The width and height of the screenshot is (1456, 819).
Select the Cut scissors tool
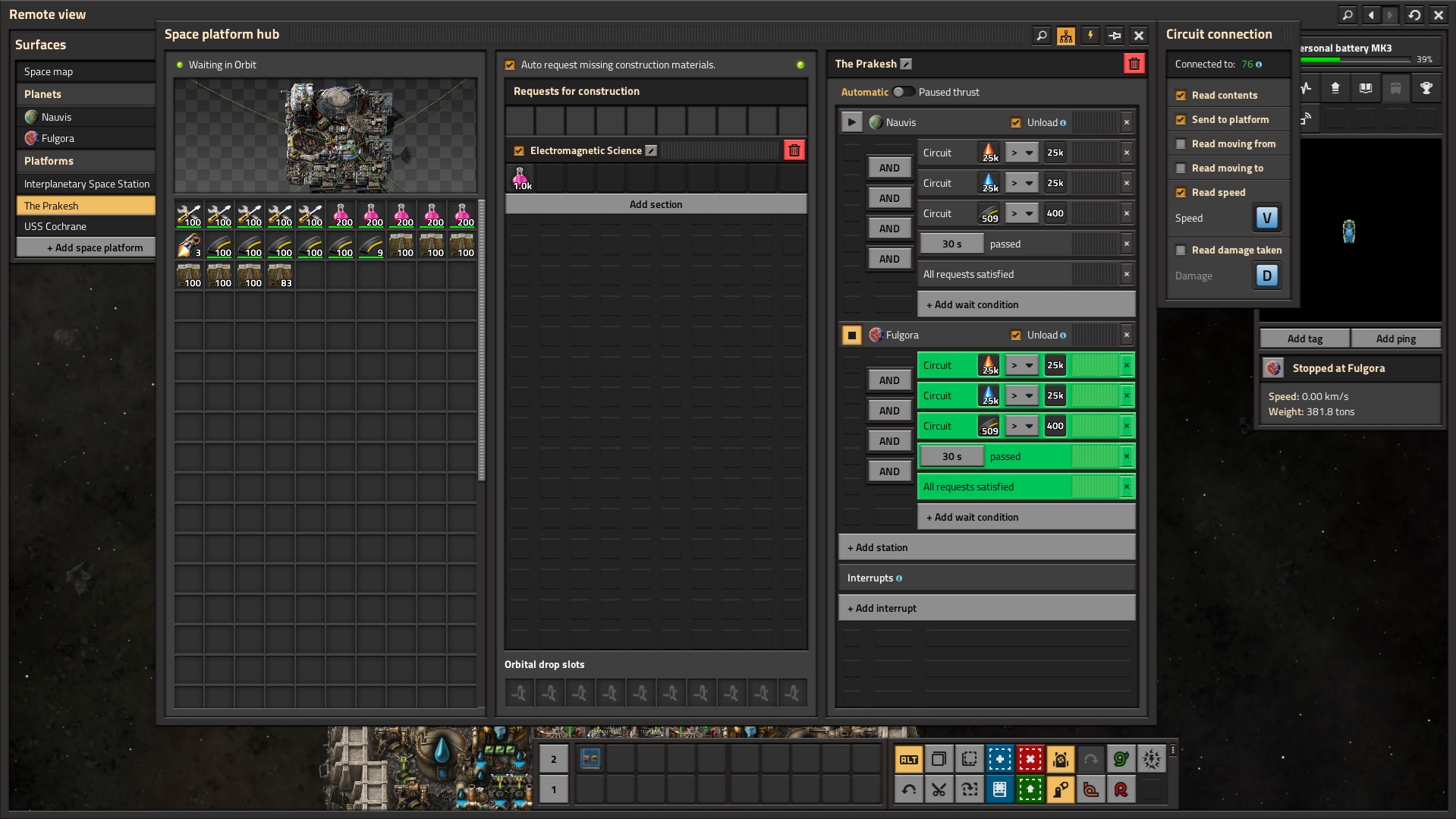click(x=939, y=789)
